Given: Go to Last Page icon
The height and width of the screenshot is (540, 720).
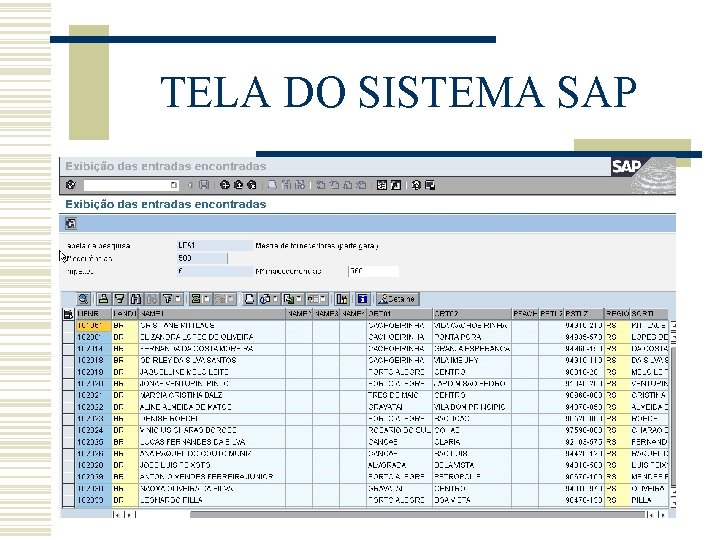Looking at the screenshot, I should 361,185.
